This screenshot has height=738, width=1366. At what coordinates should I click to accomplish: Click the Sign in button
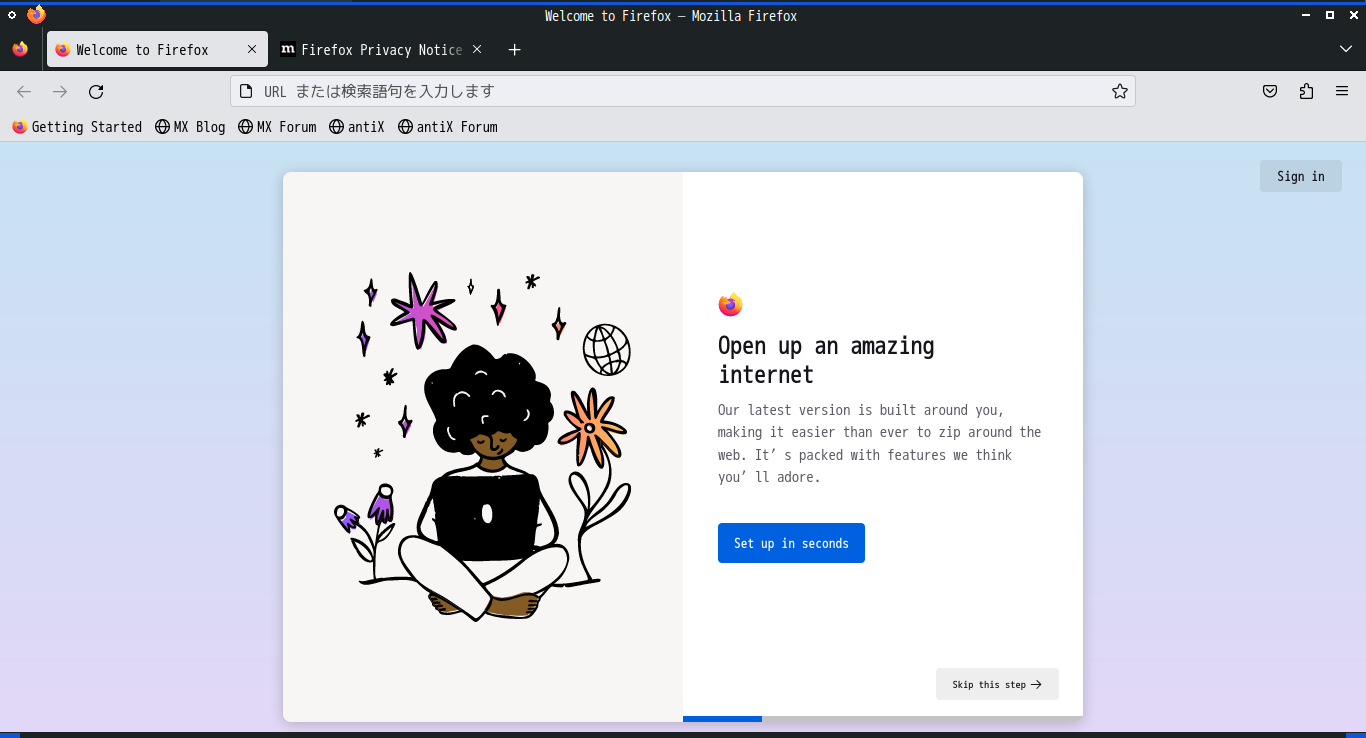pos(1300,176)
